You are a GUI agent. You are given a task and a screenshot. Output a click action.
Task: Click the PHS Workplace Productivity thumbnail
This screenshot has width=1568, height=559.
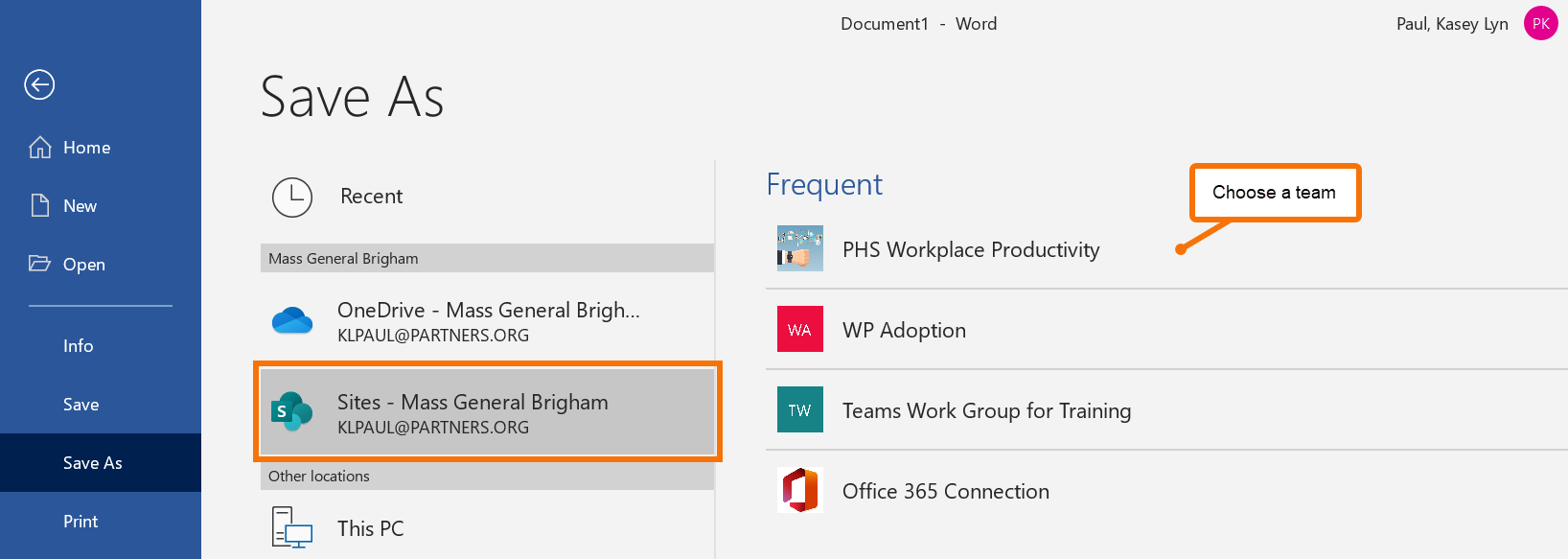click(x=800, y=248)
